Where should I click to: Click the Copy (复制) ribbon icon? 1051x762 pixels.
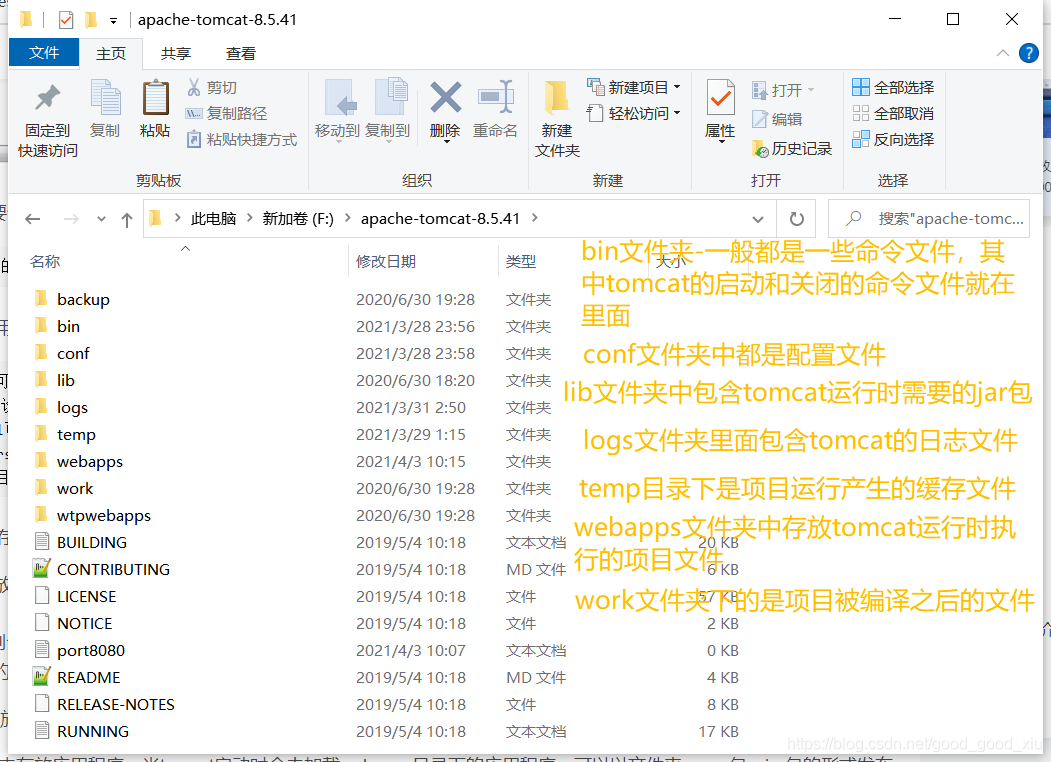pos(105,98)
